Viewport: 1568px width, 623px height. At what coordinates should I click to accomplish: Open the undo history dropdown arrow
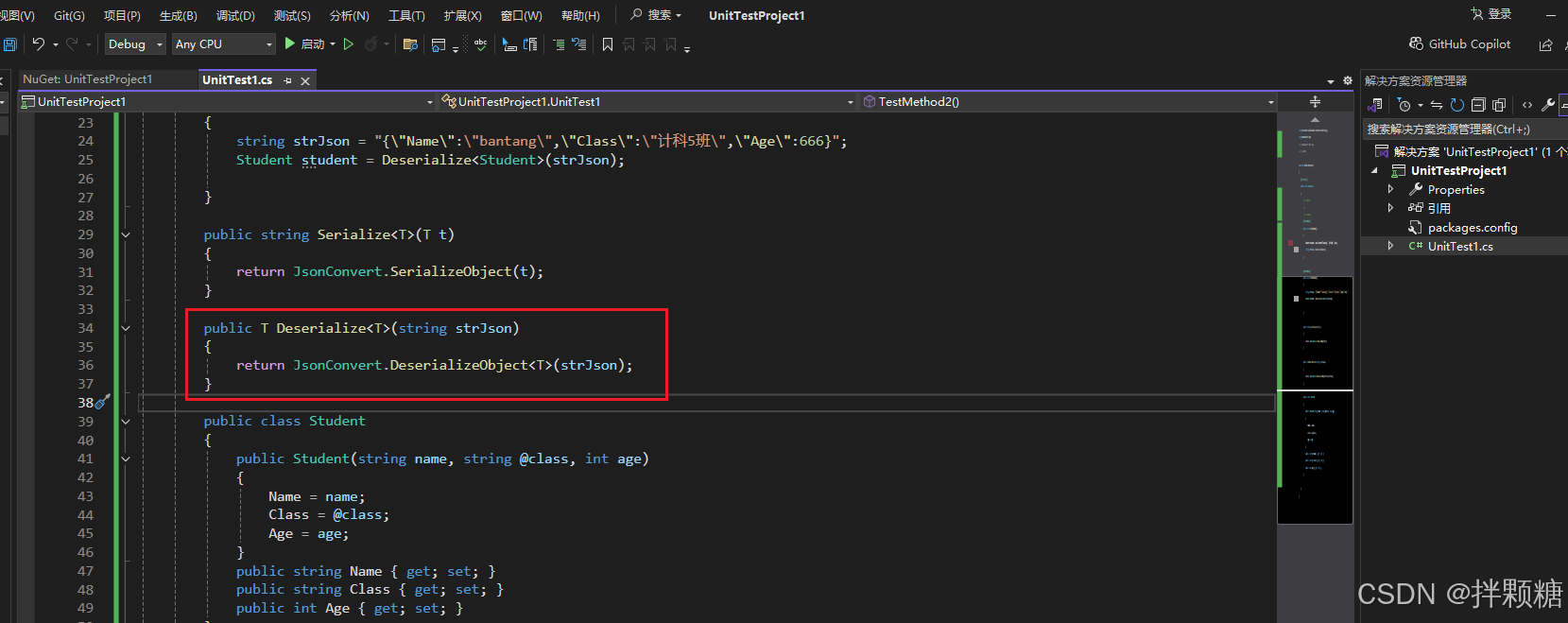pyautogui.click(x=56, y=44)
